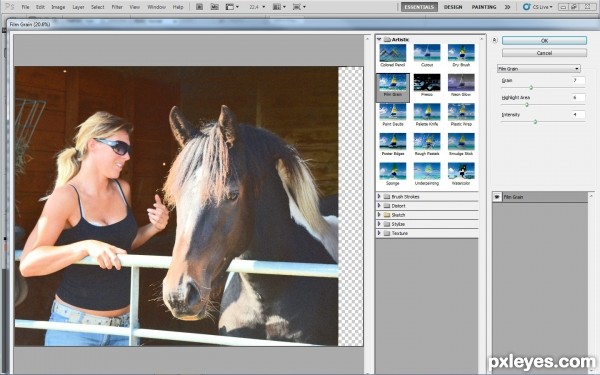Click the collapse filter panel round icon

[494, 40]
